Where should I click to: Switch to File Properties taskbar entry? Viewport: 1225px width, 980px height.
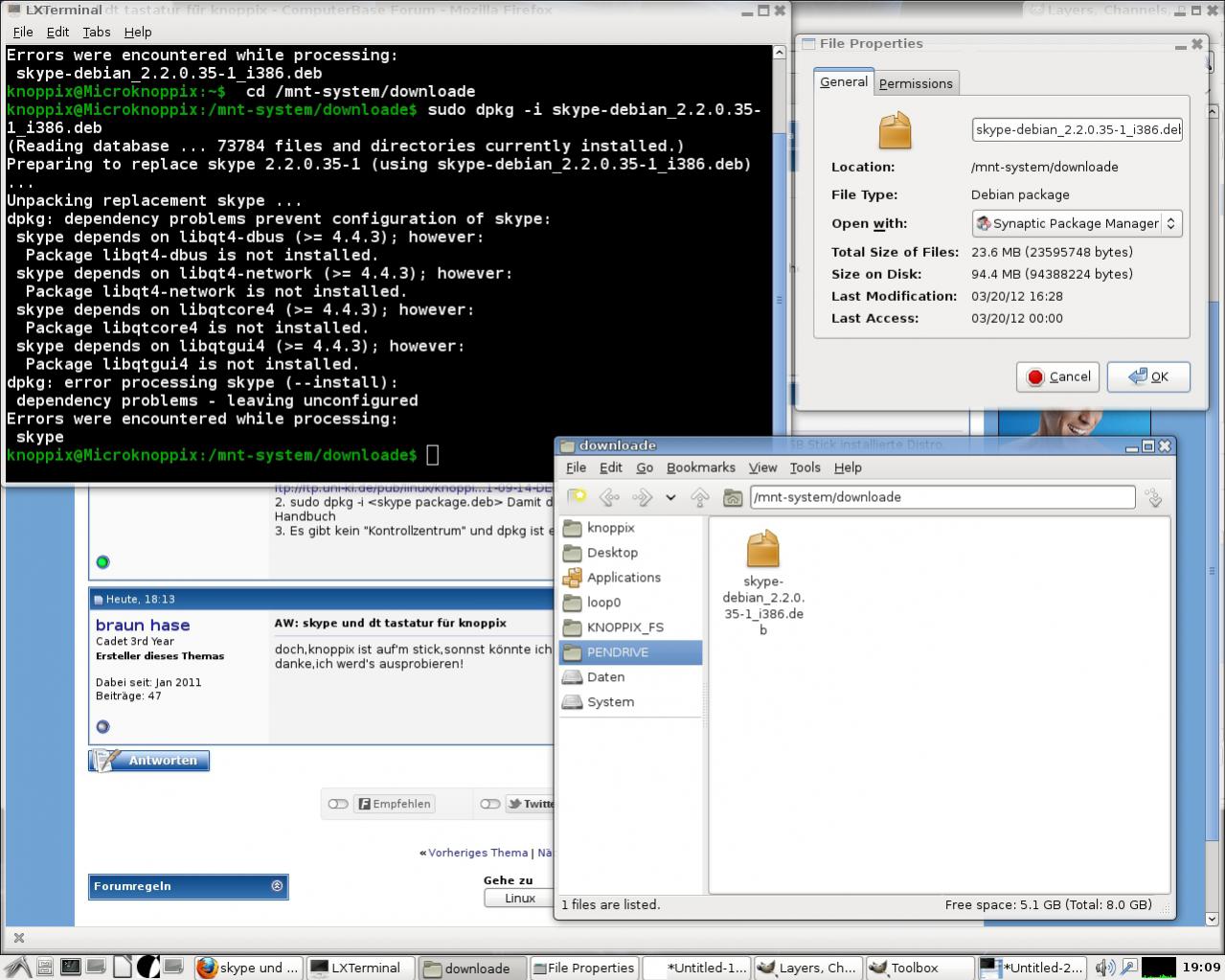pyautogui.click(x=584, y=968)
